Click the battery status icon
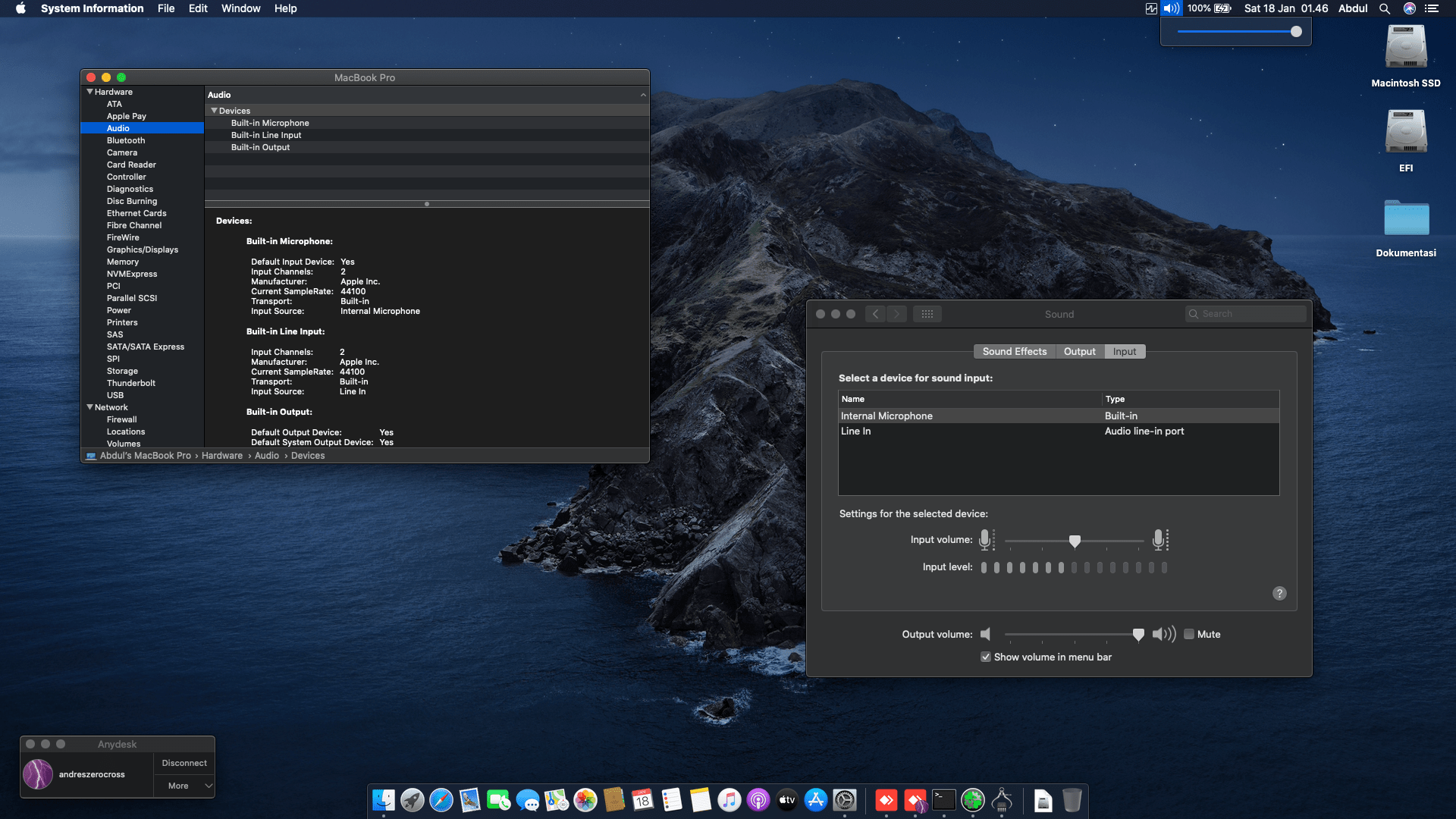 pos(1222,8)
